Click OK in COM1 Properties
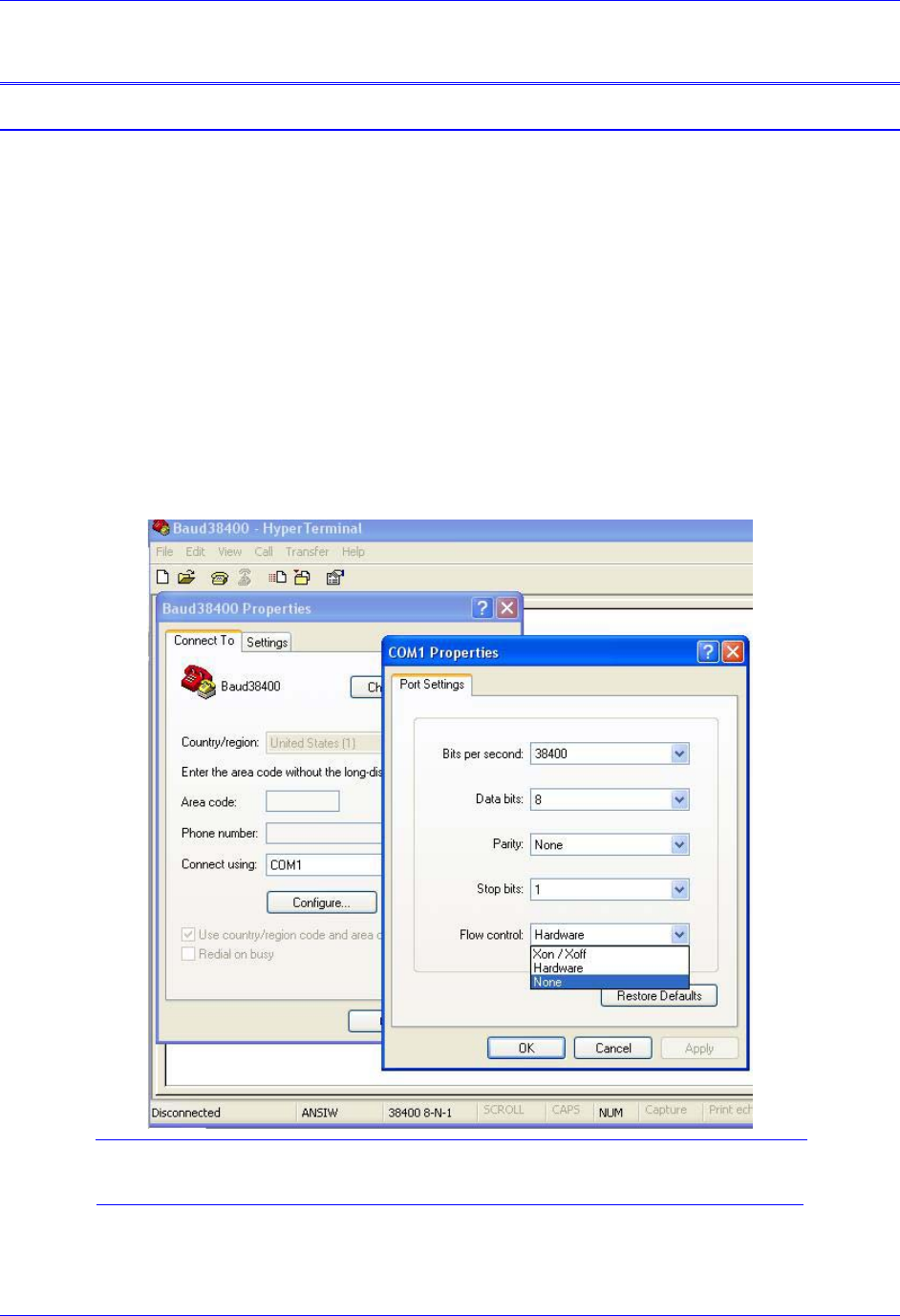Screen dimensions: 900x1316 (x=526, y=1048)
